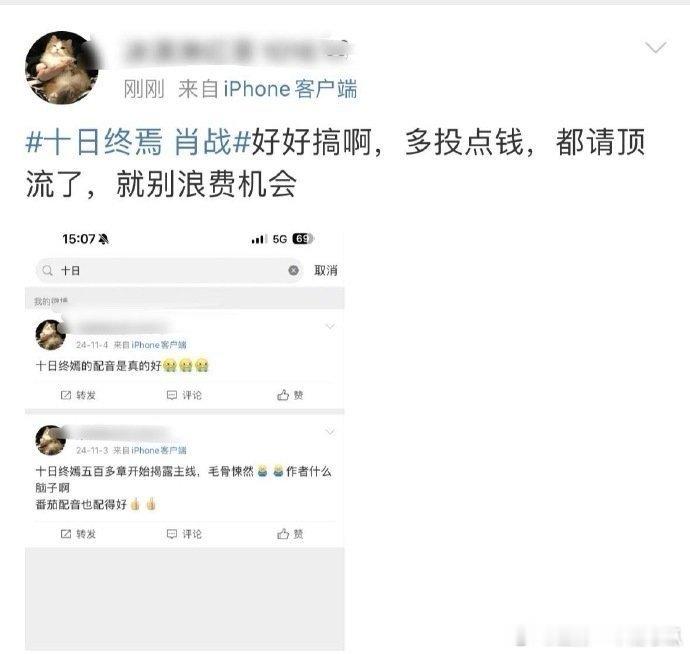The height and width of the screenshot is (654, 690).
Task: Select the 我的微博 section header
Action: point(51,301)
